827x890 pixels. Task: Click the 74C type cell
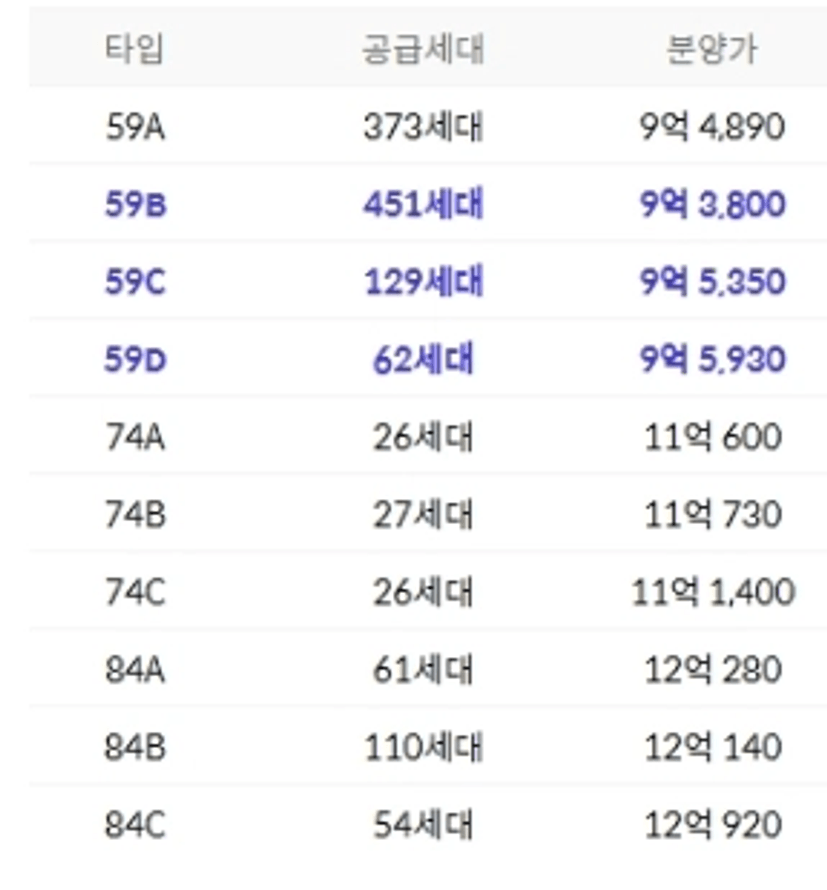point(135,593)
